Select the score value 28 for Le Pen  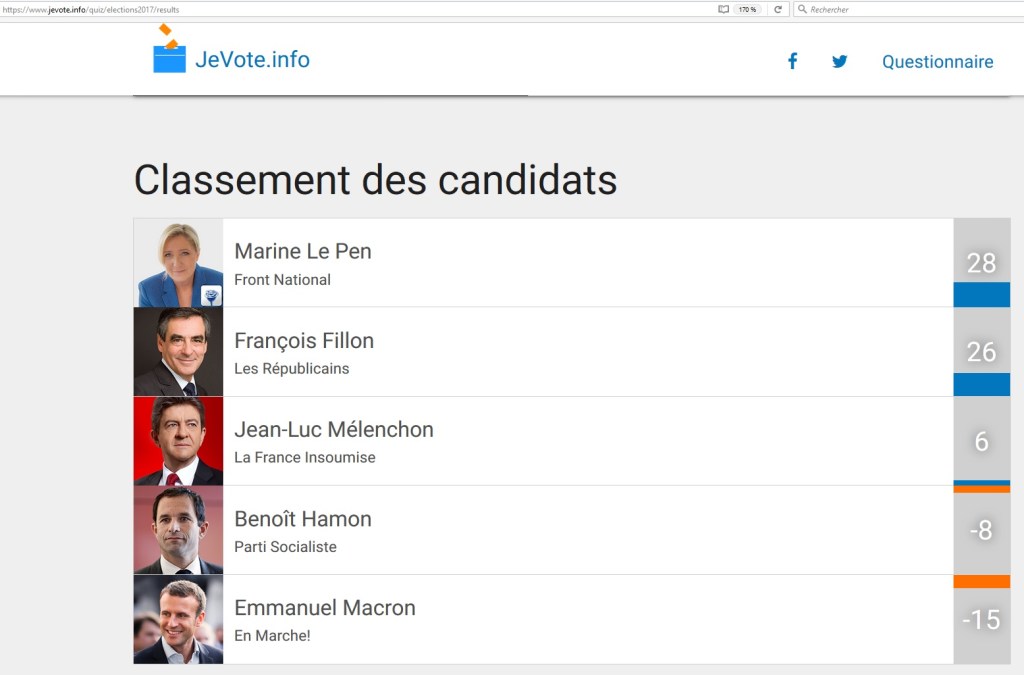(x=981, y=262)
